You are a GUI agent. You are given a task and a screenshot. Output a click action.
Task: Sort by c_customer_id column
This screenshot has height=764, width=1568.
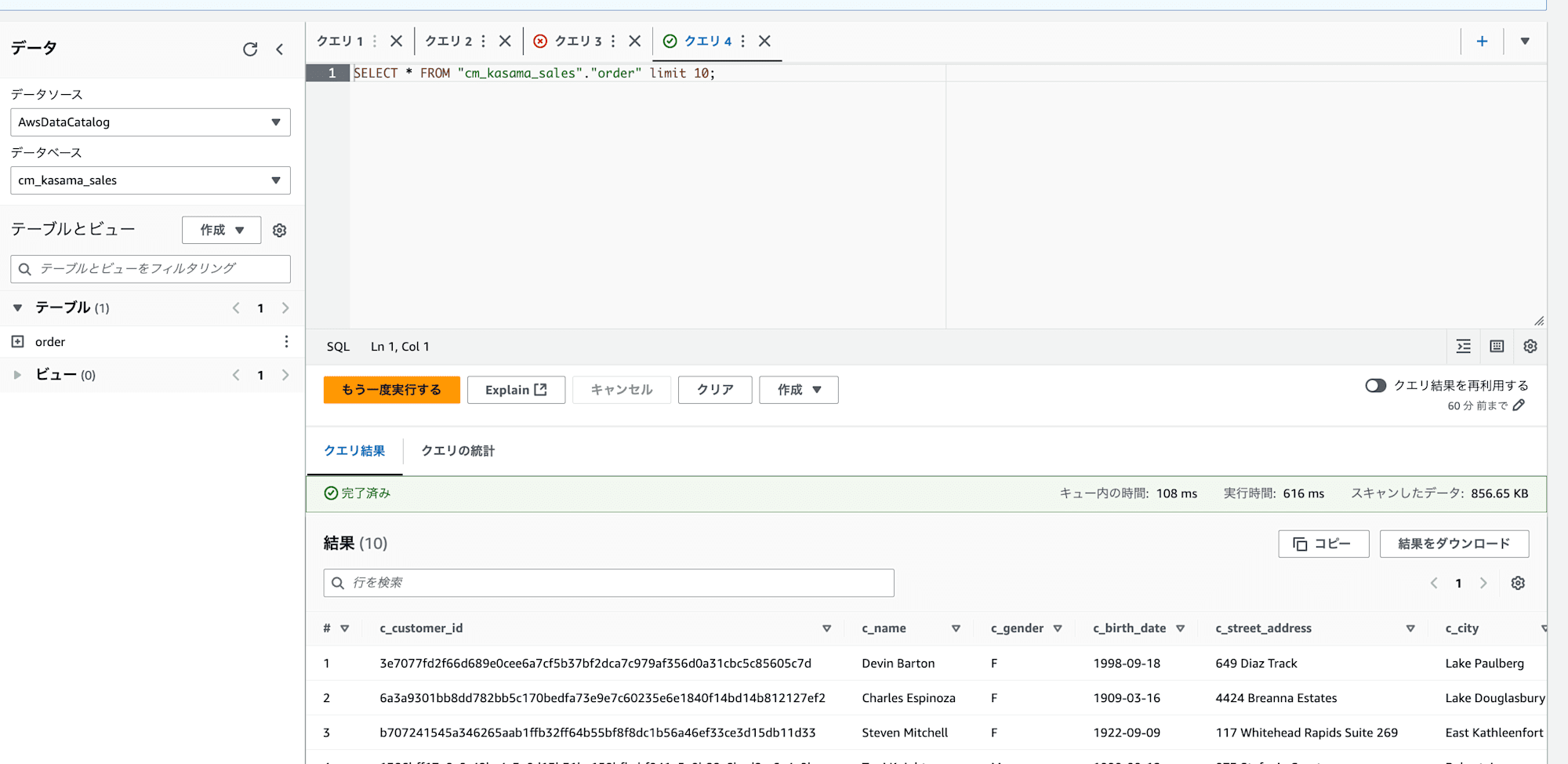click(x=826, y=628)
